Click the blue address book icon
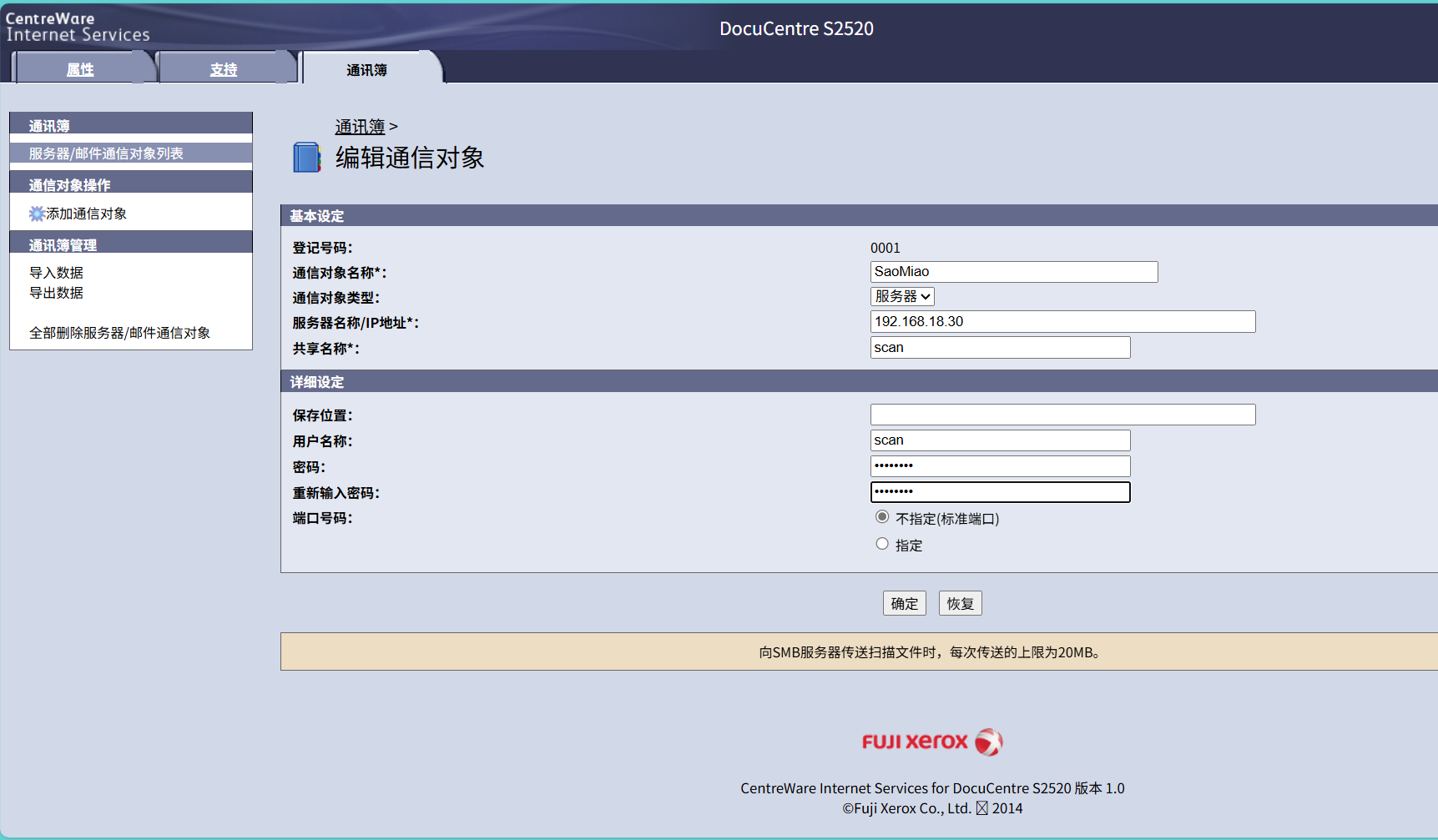Viewport: 1438px width, 840px height. click(306, 157)
